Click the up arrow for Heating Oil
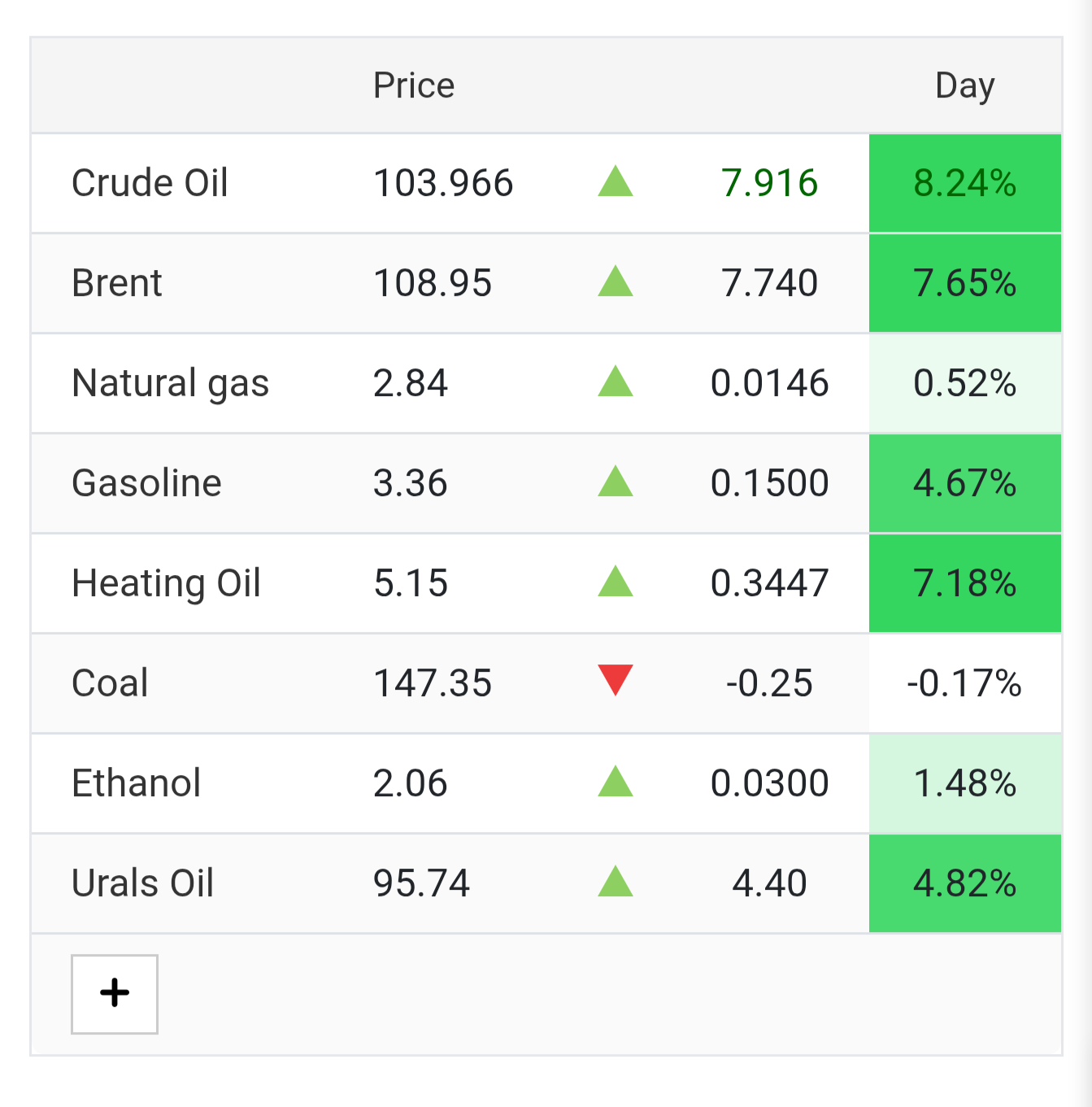Image resolution: width=1092 pixels, height=1107 pixels. click(x=616, y=582)
